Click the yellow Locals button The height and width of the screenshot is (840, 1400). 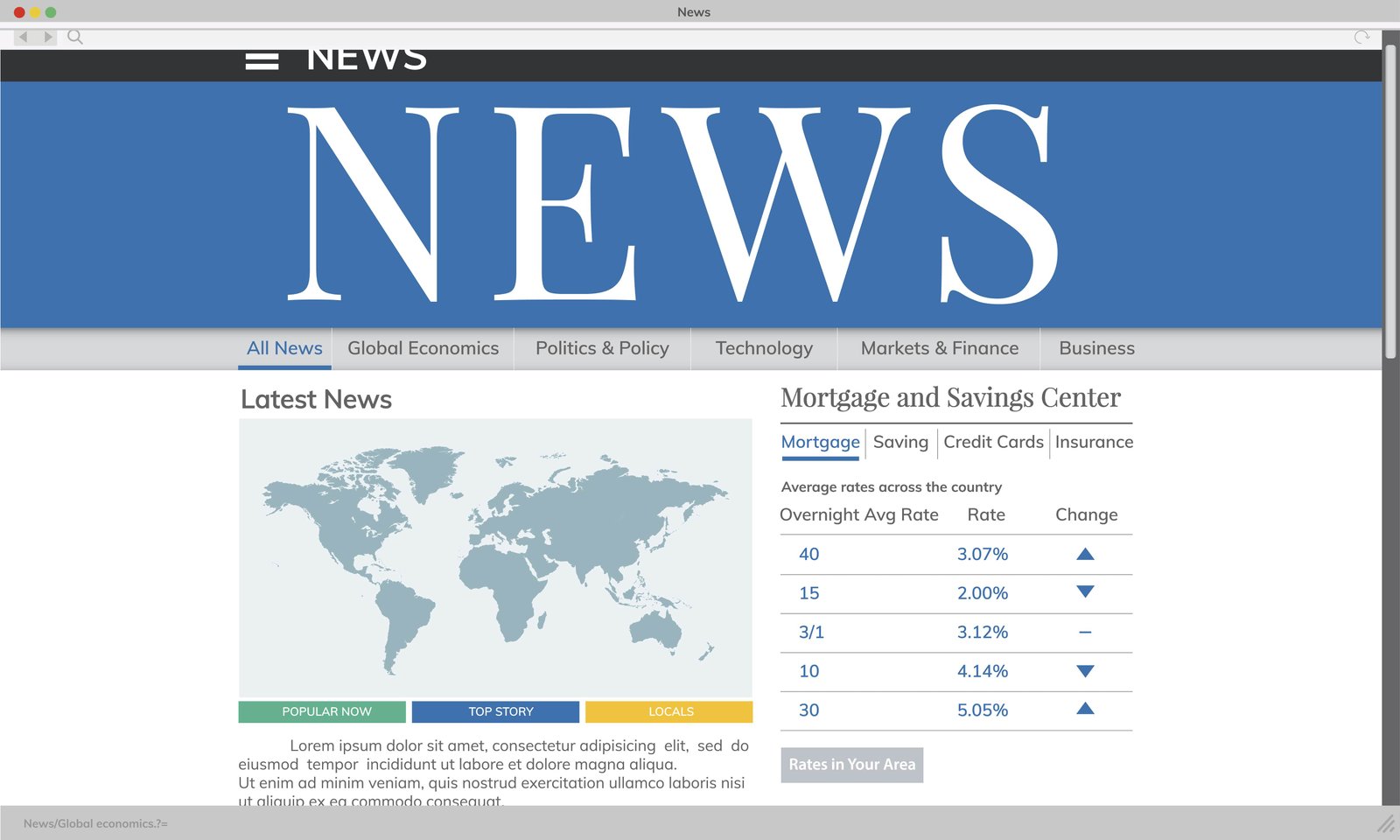click(x=668, y=711)
